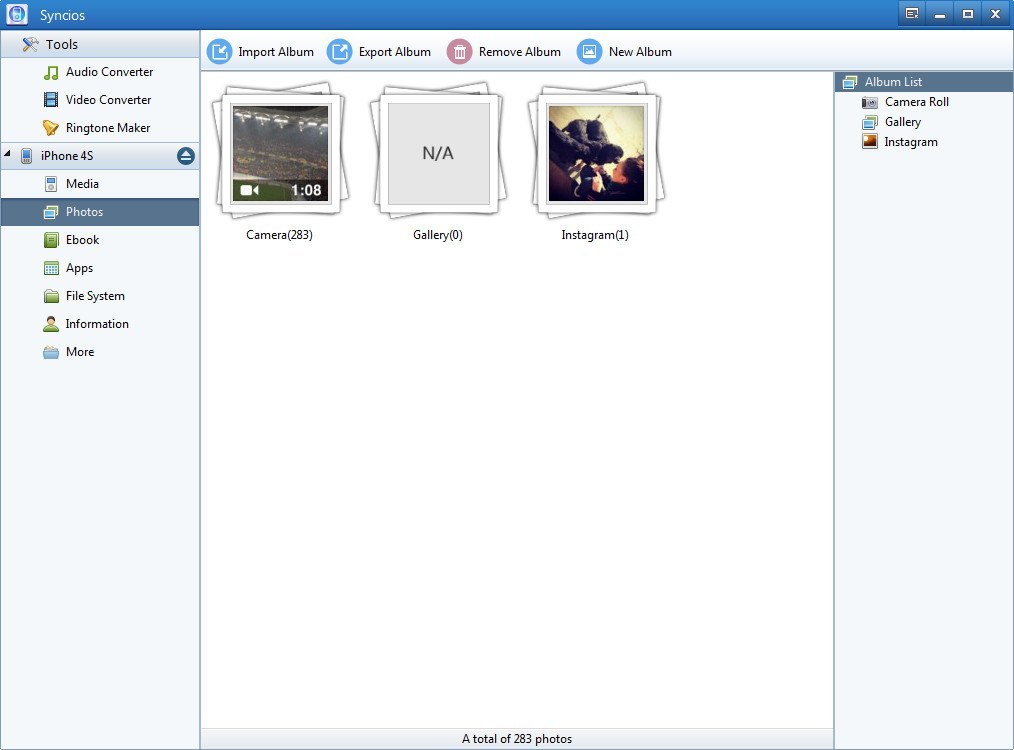
Task: Export the selected album
Action: (x=380, y=51)
